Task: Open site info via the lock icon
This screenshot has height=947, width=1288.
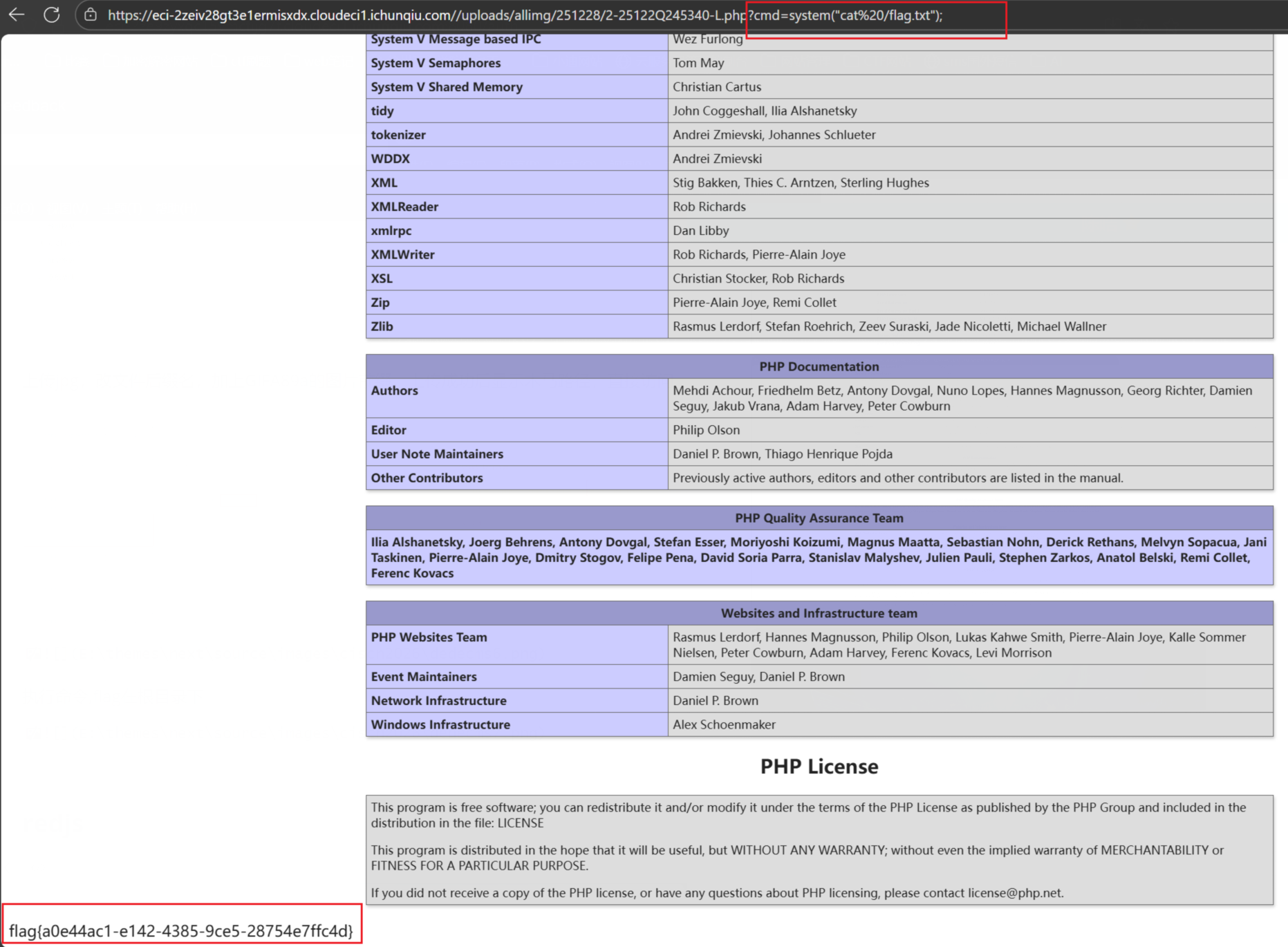Action: tap(91, 15)
